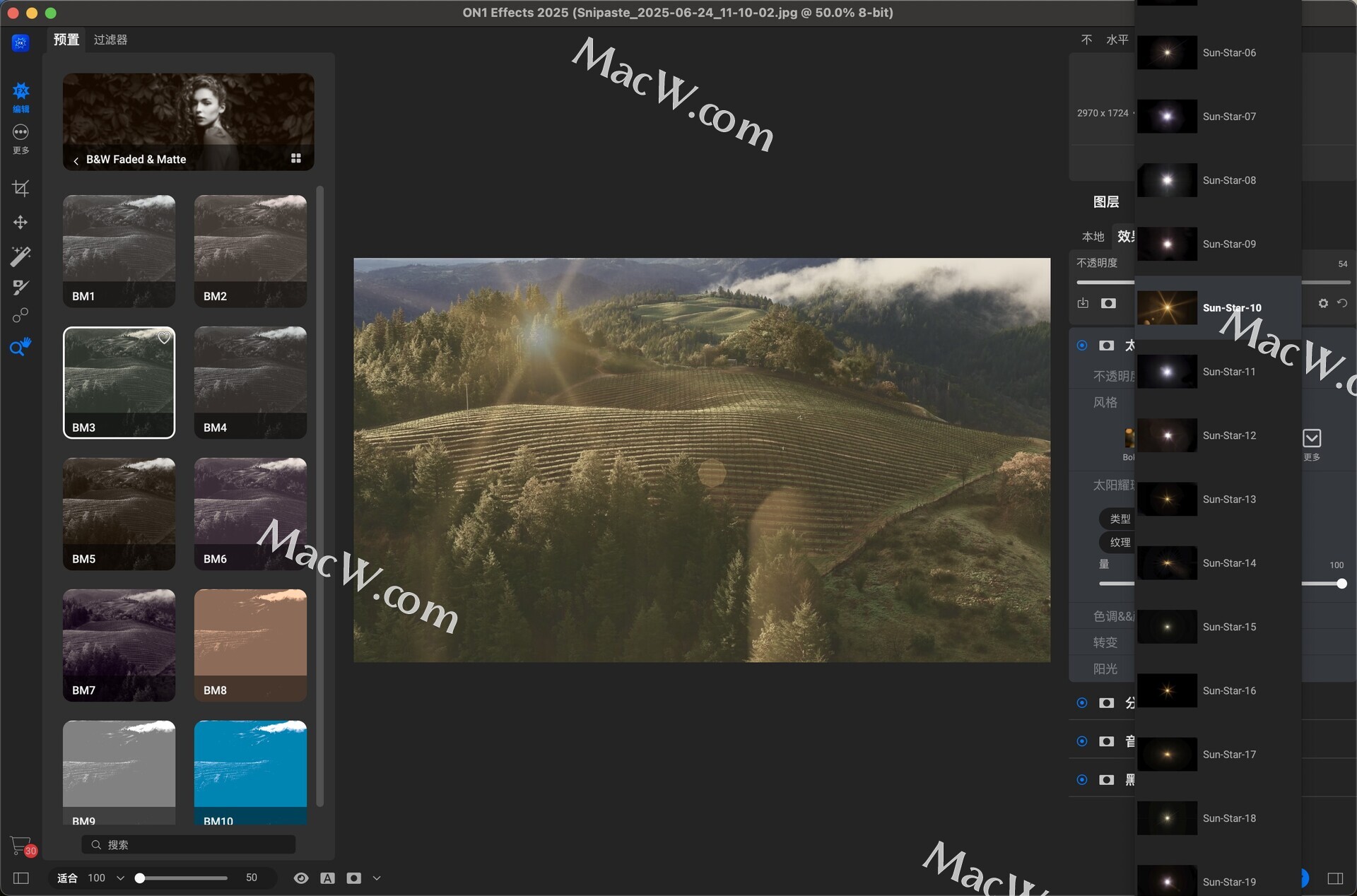1357x896 pixels.
Task: Select the 本地 tab in layers panel
Action: pyautogui.click(x=1093, y=236)
